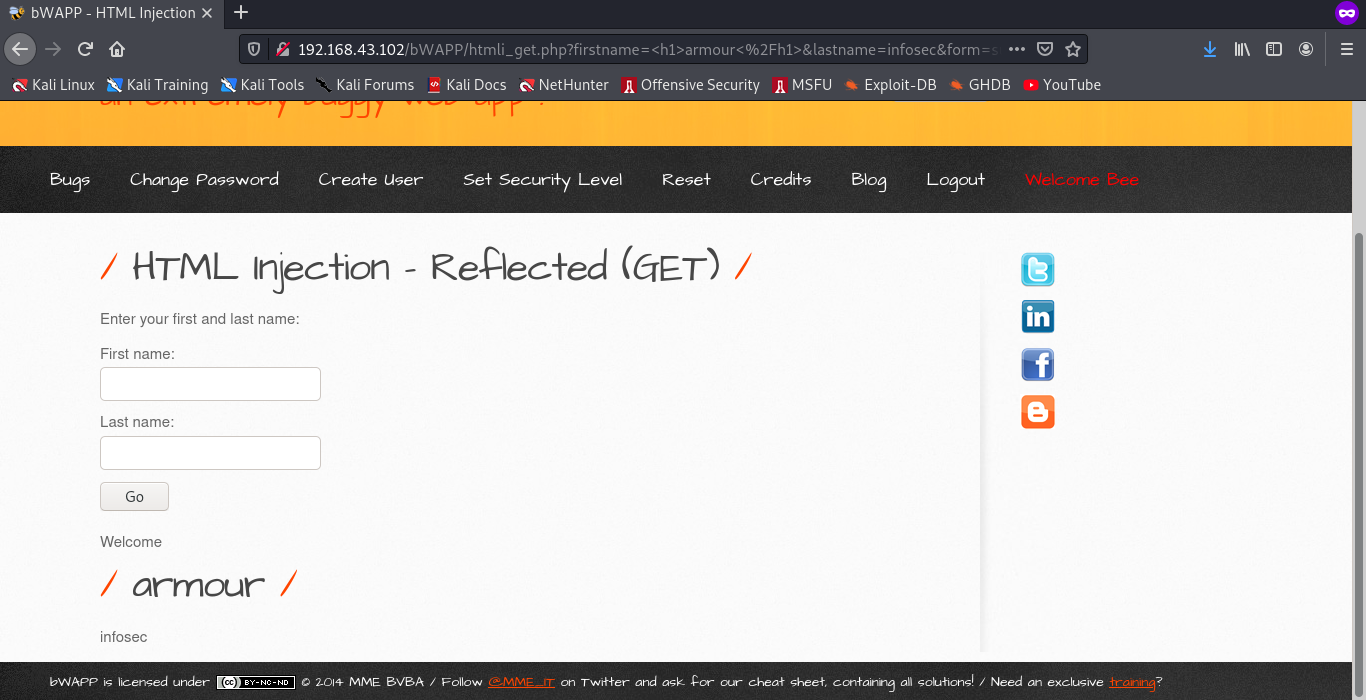1366x700 pixels.
Task: Open the Offensive Security bookmark
Action: point(690,85)
